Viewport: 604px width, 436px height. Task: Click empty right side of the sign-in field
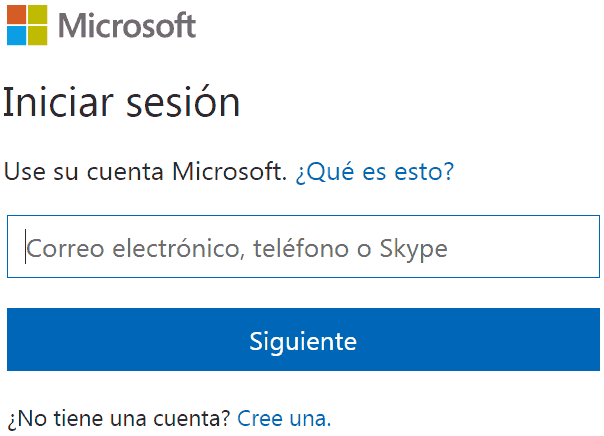pyautogui.click(x=524, y=247)
